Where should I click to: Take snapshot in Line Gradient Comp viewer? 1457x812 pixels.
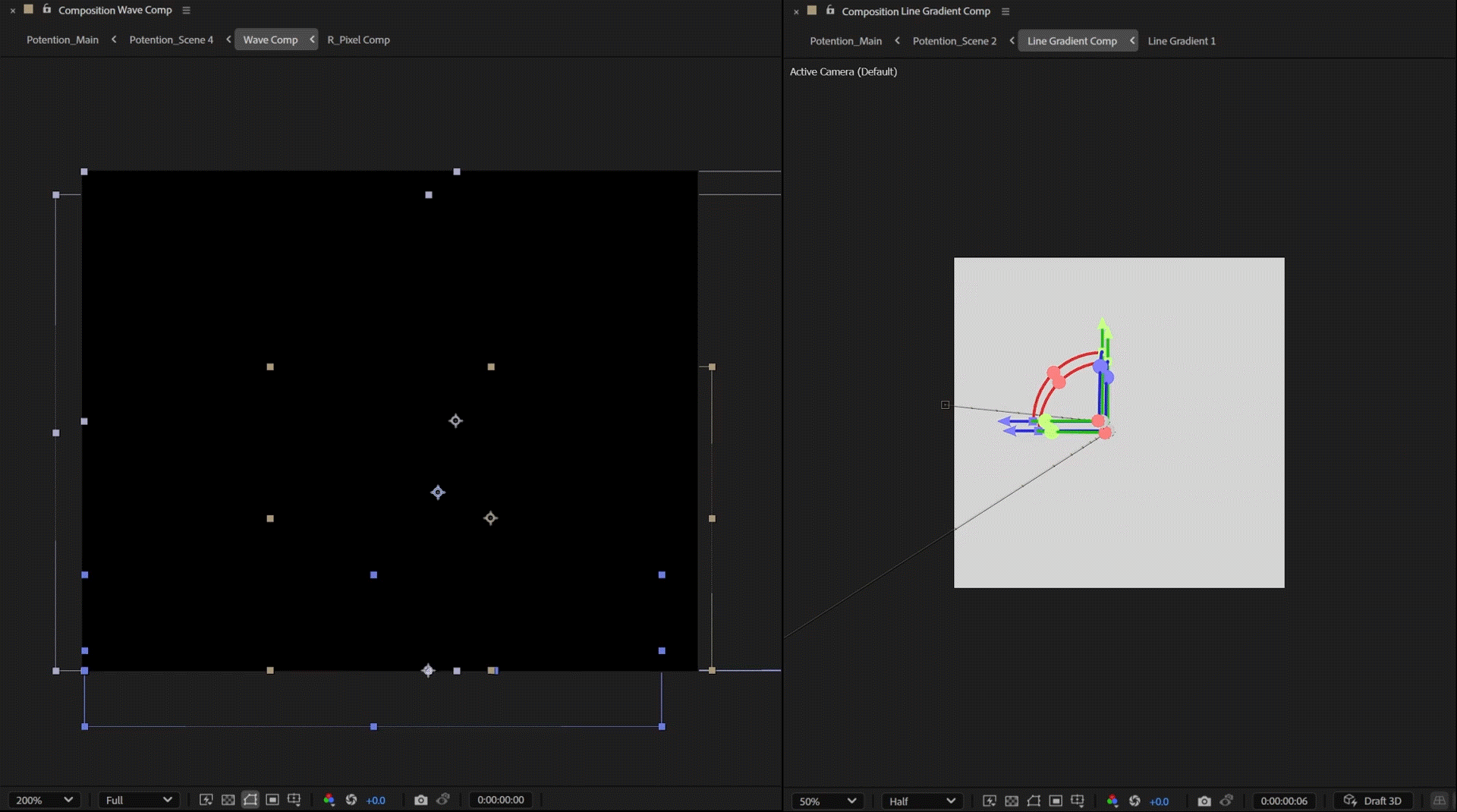(1204, 801)
